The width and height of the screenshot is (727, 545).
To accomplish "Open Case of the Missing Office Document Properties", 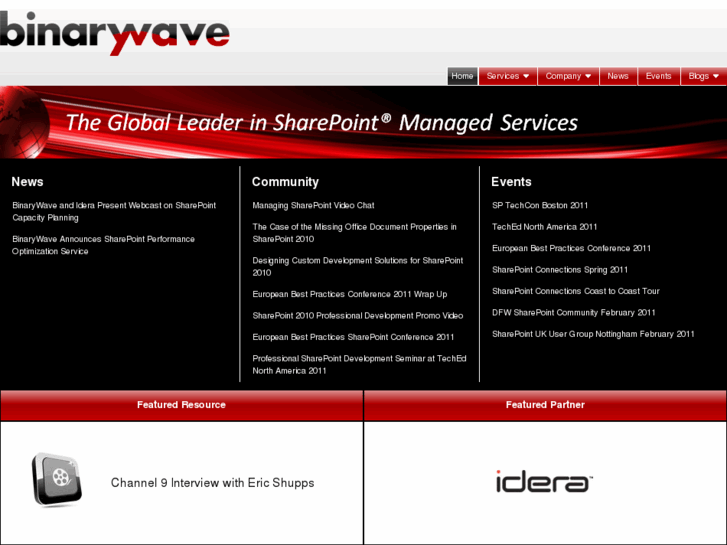I will [355, 233].
